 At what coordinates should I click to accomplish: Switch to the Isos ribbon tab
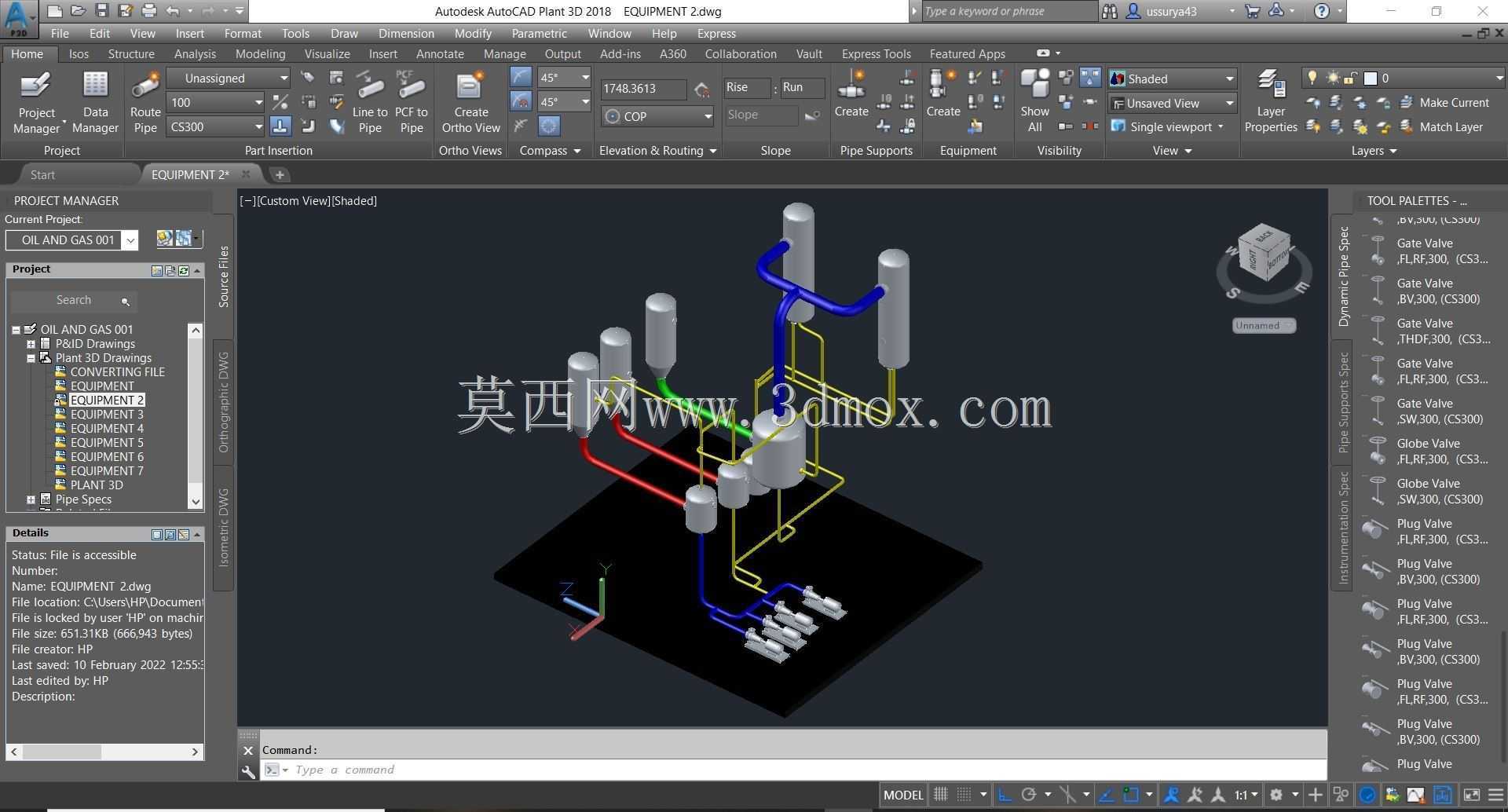pos(79,54)
